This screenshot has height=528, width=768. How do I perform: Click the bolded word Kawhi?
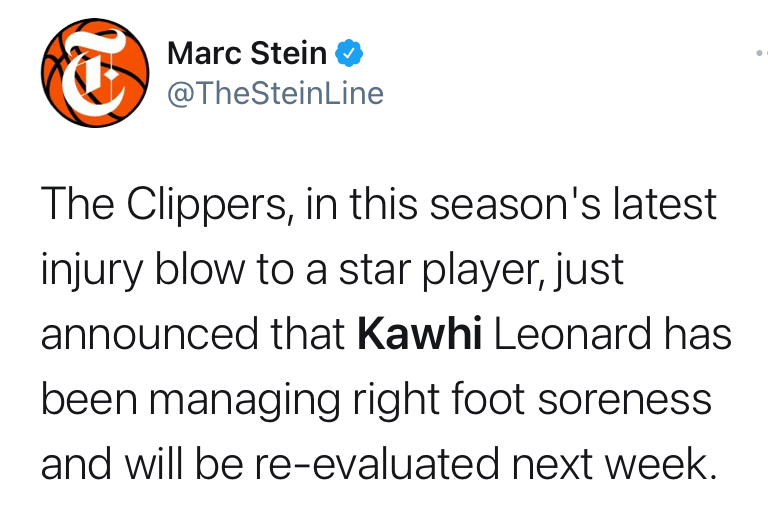pos(420,334)
